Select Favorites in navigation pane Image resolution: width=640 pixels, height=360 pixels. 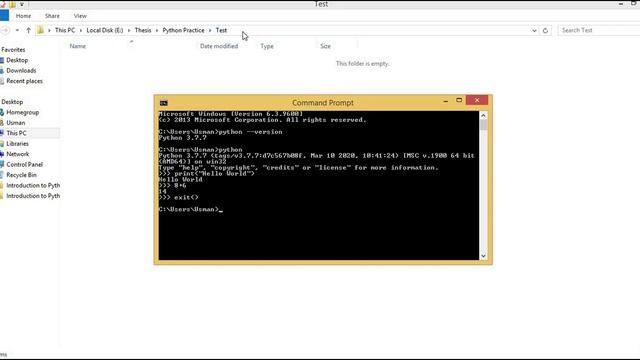coord(13,49)
